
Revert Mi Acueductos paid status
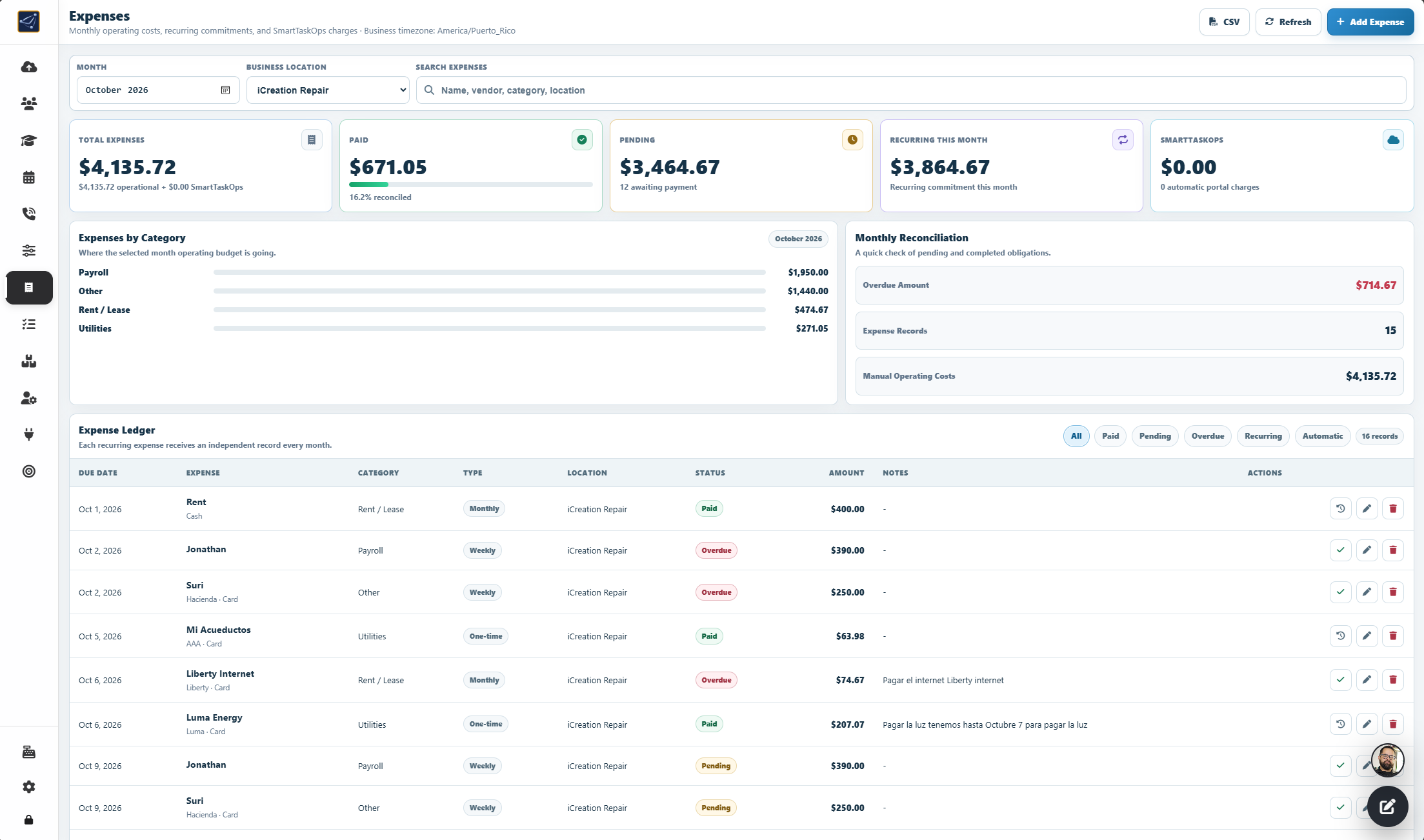[x=1340, y=636]
